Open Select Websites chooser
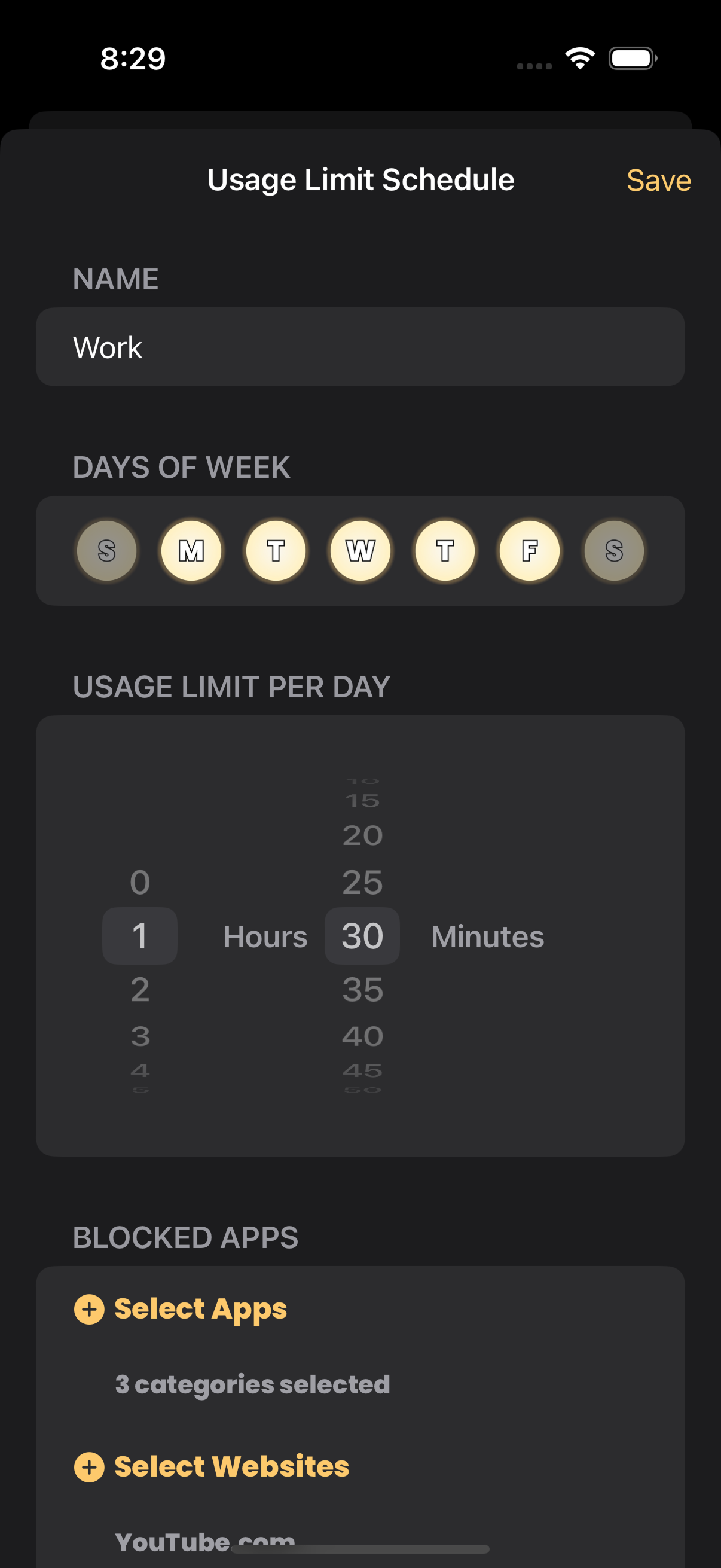The image size is (721, 1568). (232, 1466)
